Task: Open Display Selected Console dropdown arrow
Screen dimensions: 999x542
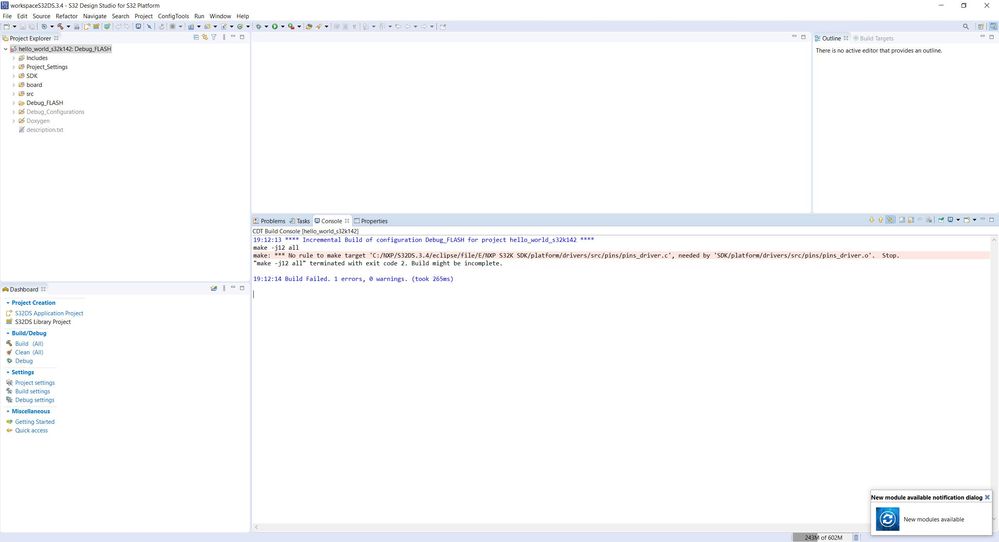Action: pos(958,220)
